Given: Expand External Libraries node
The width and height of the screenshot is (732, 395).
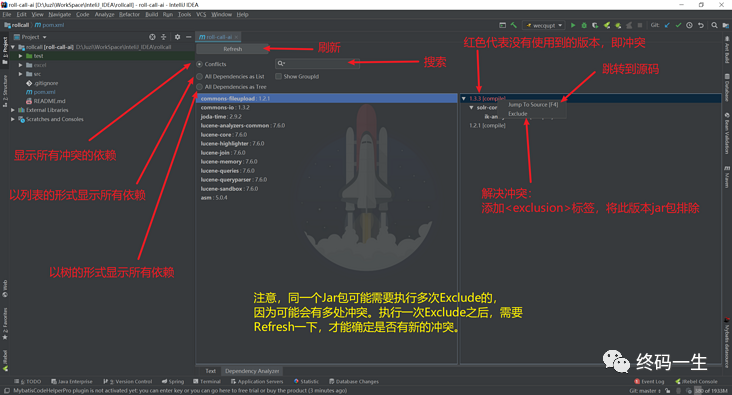Looking at the screenshot, I should [13, 110].
